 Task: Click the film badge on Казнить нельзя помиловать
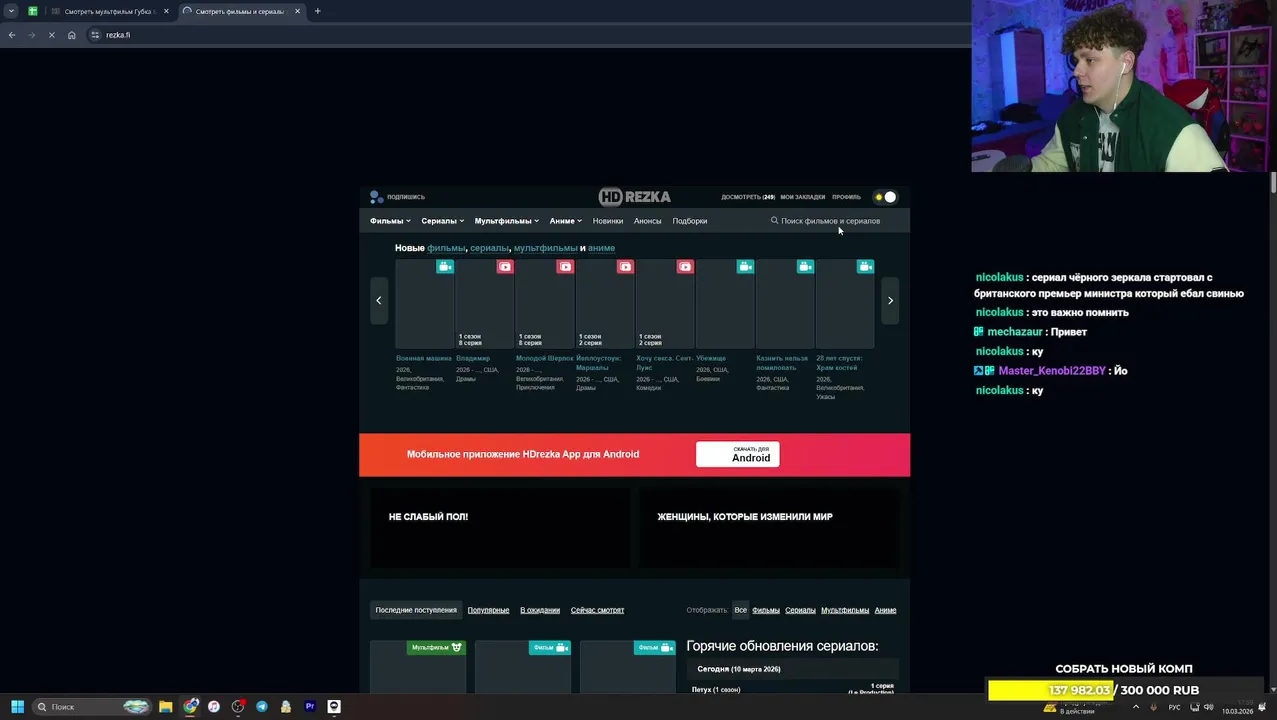(x=805, y=267)
